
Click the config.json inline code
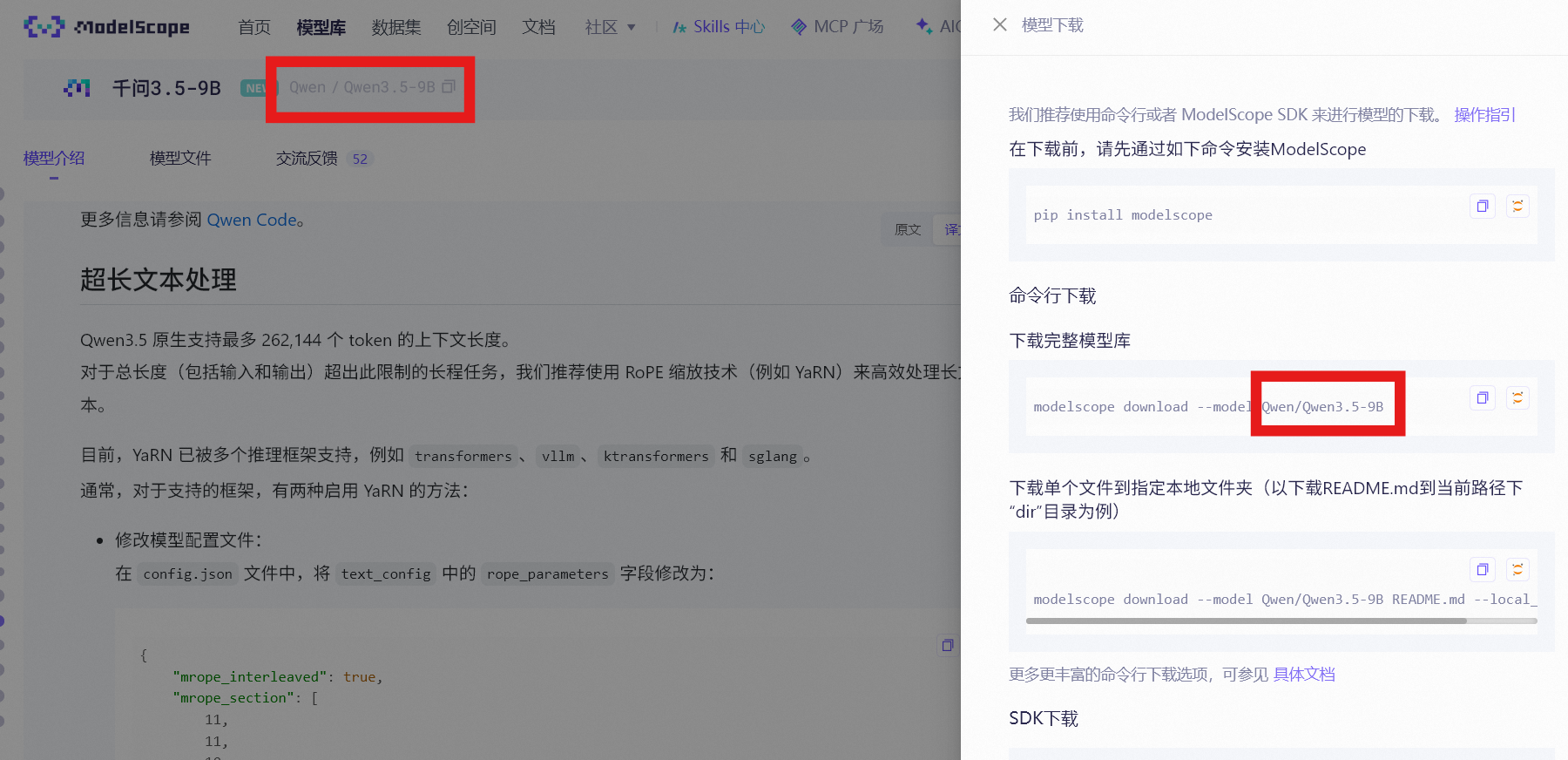click(187, 573)
